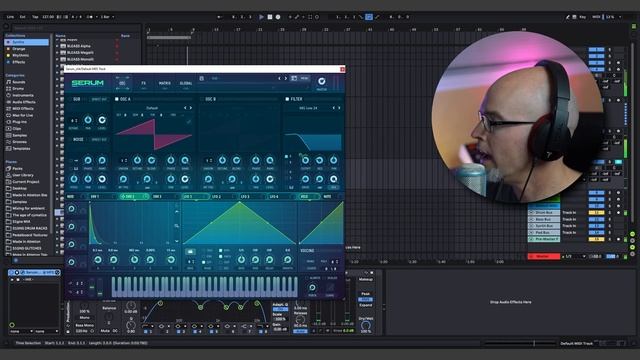Open the Grooves category
Viewport: 640px width, 360px height.
(x=20, y=142)
